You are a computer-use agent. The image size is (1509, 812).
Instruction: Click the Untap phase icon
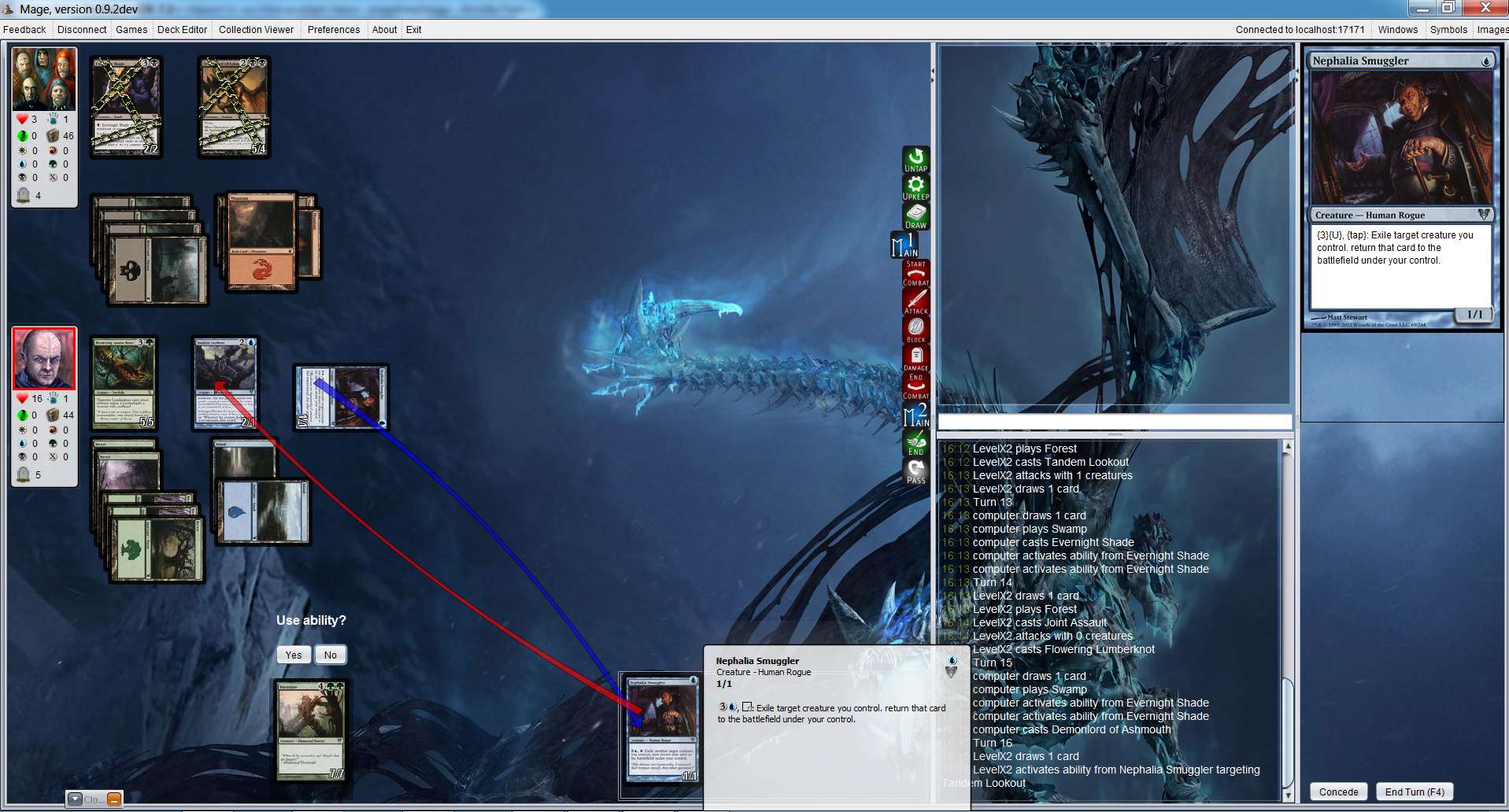tap(915, 160)
